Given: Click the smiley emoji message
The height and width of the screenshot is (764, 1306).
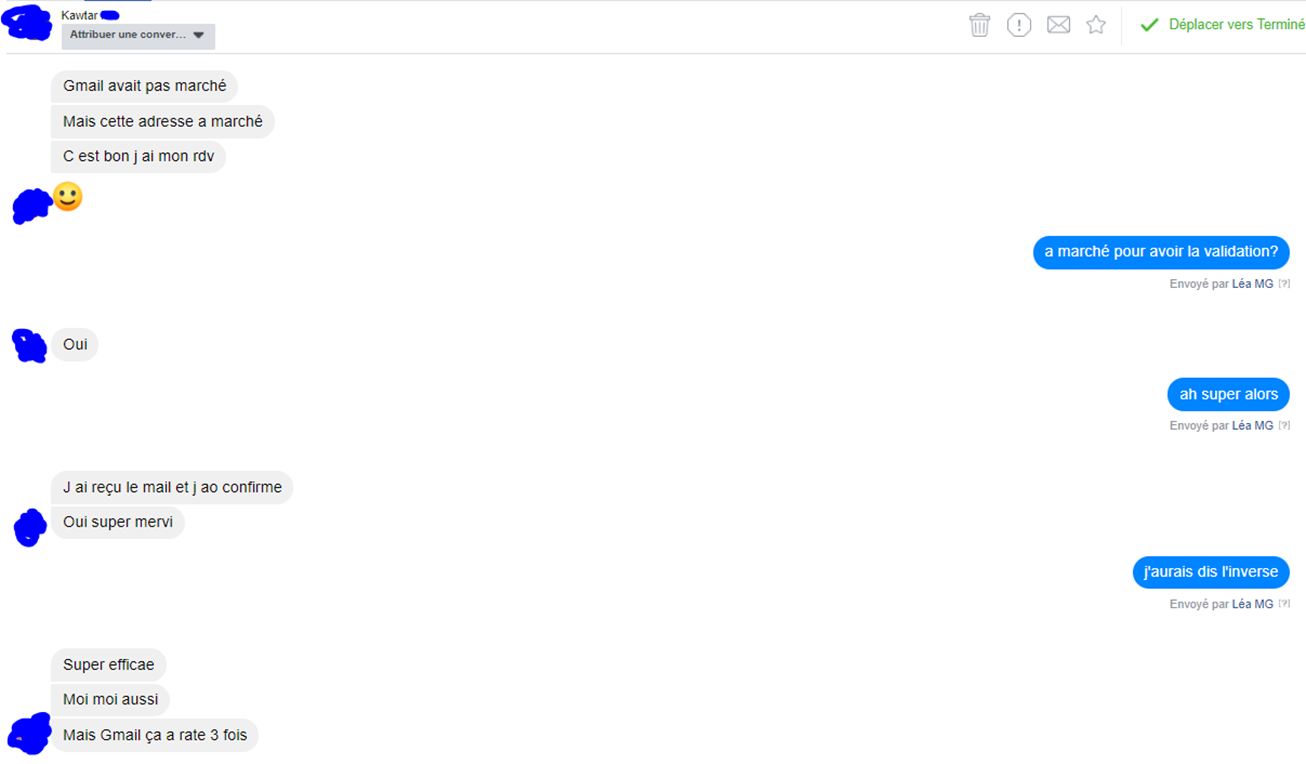Looking at the screenshot, I should (67, 197).
